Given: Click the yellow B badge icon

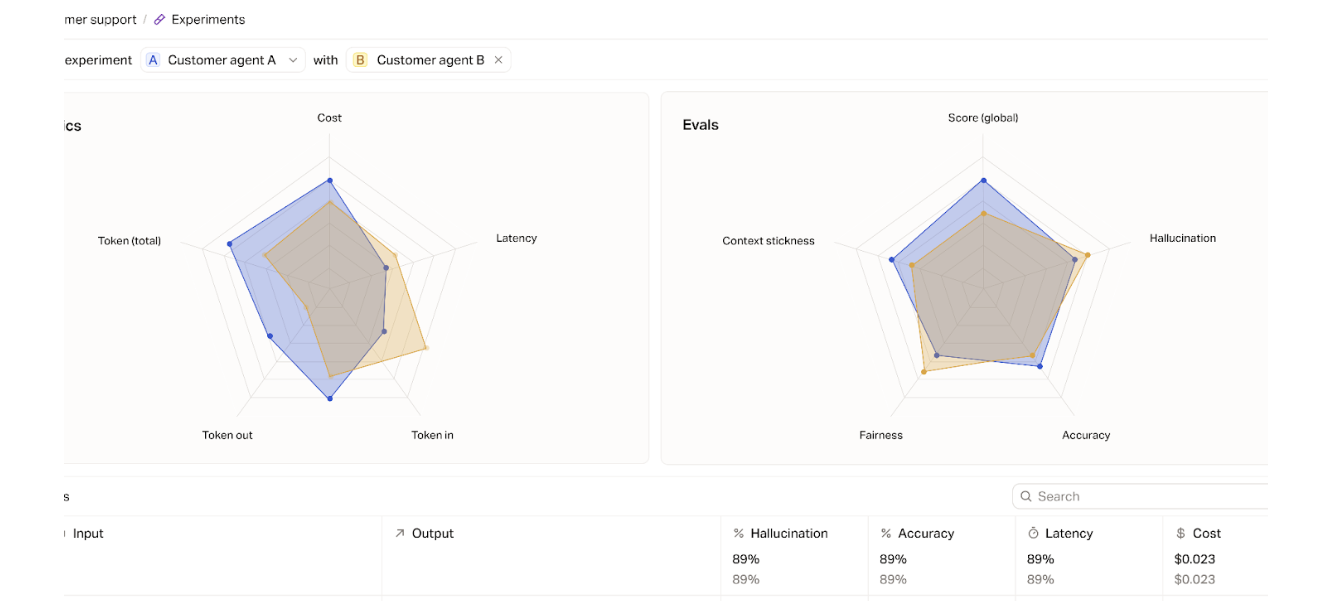Looking at the screenshot, I should point(360,60).
